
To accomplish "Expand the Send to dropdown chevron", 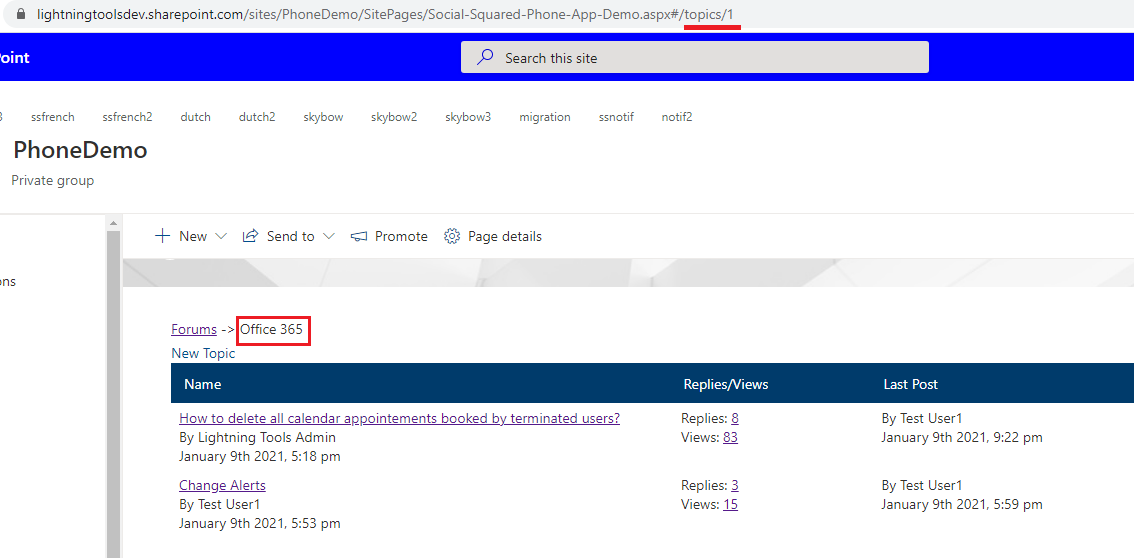I will [328, 237].
